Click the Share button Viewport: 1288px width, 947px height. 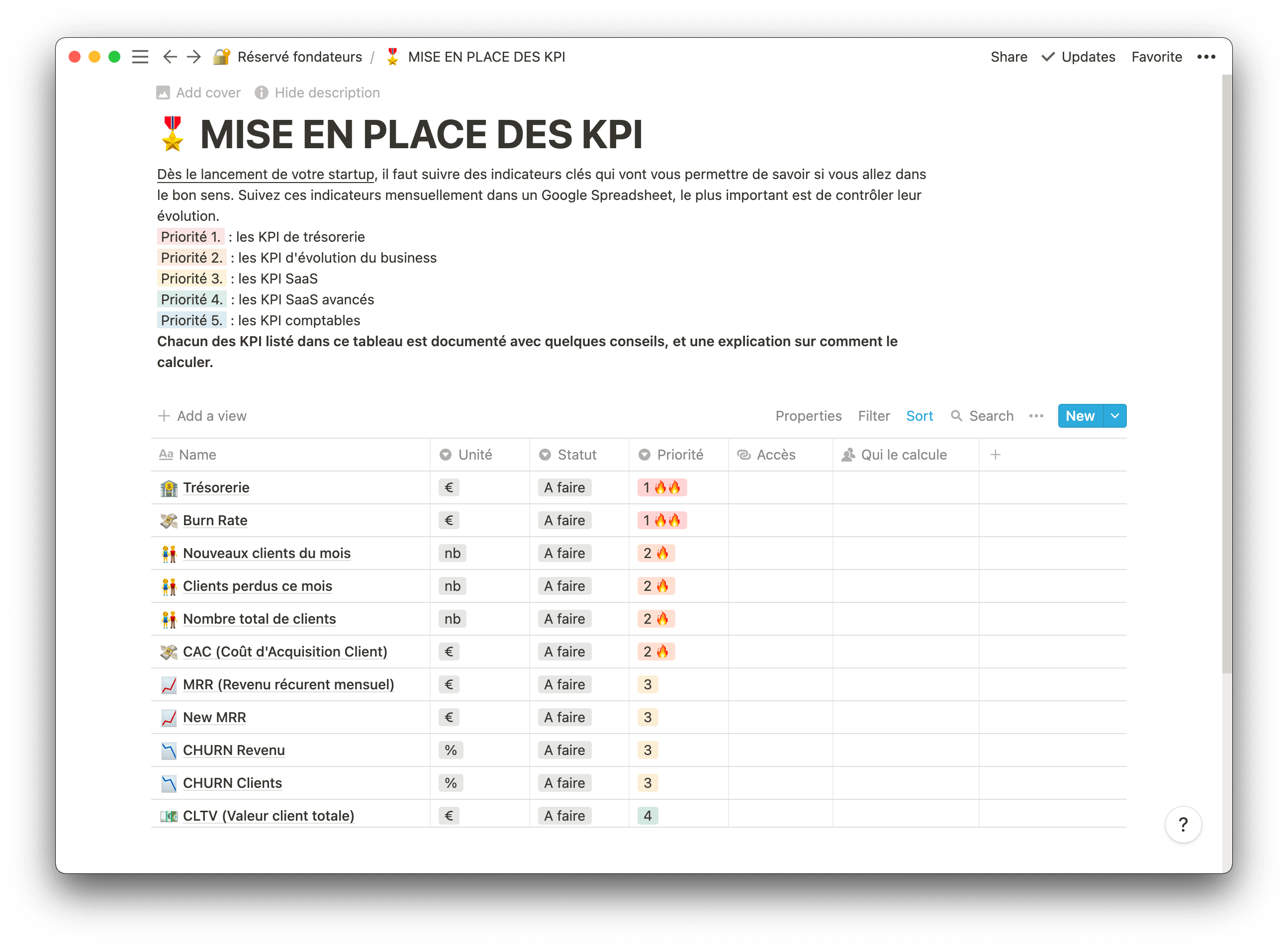[x=1009, y=57]
